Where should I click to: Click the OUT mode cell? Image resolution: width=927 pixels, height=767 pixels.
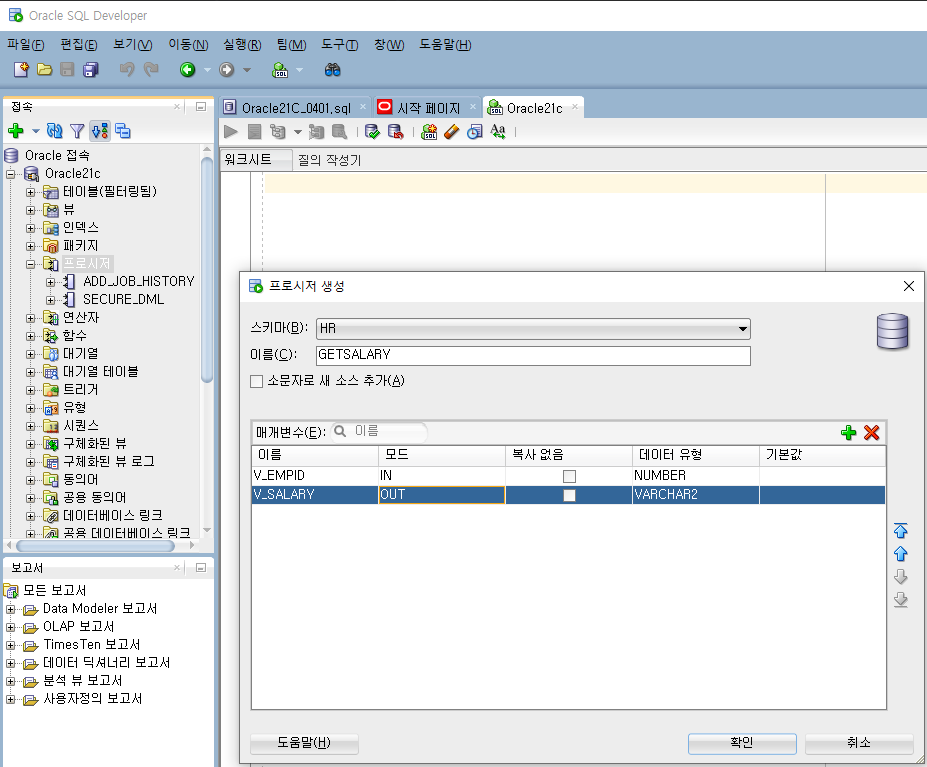tap(442, 495)
